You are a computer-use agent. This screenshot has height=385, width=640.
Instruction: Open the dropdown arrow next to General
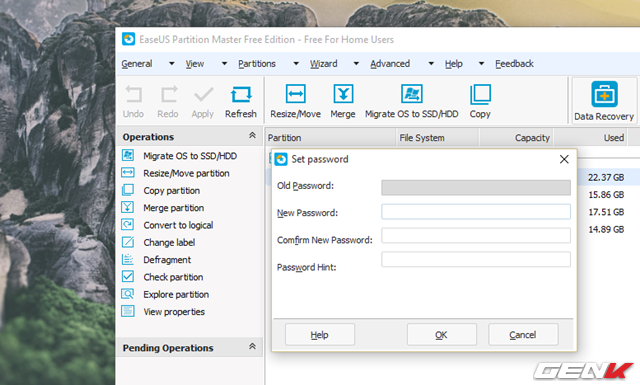pyautogui.click(x=172, y=64)
